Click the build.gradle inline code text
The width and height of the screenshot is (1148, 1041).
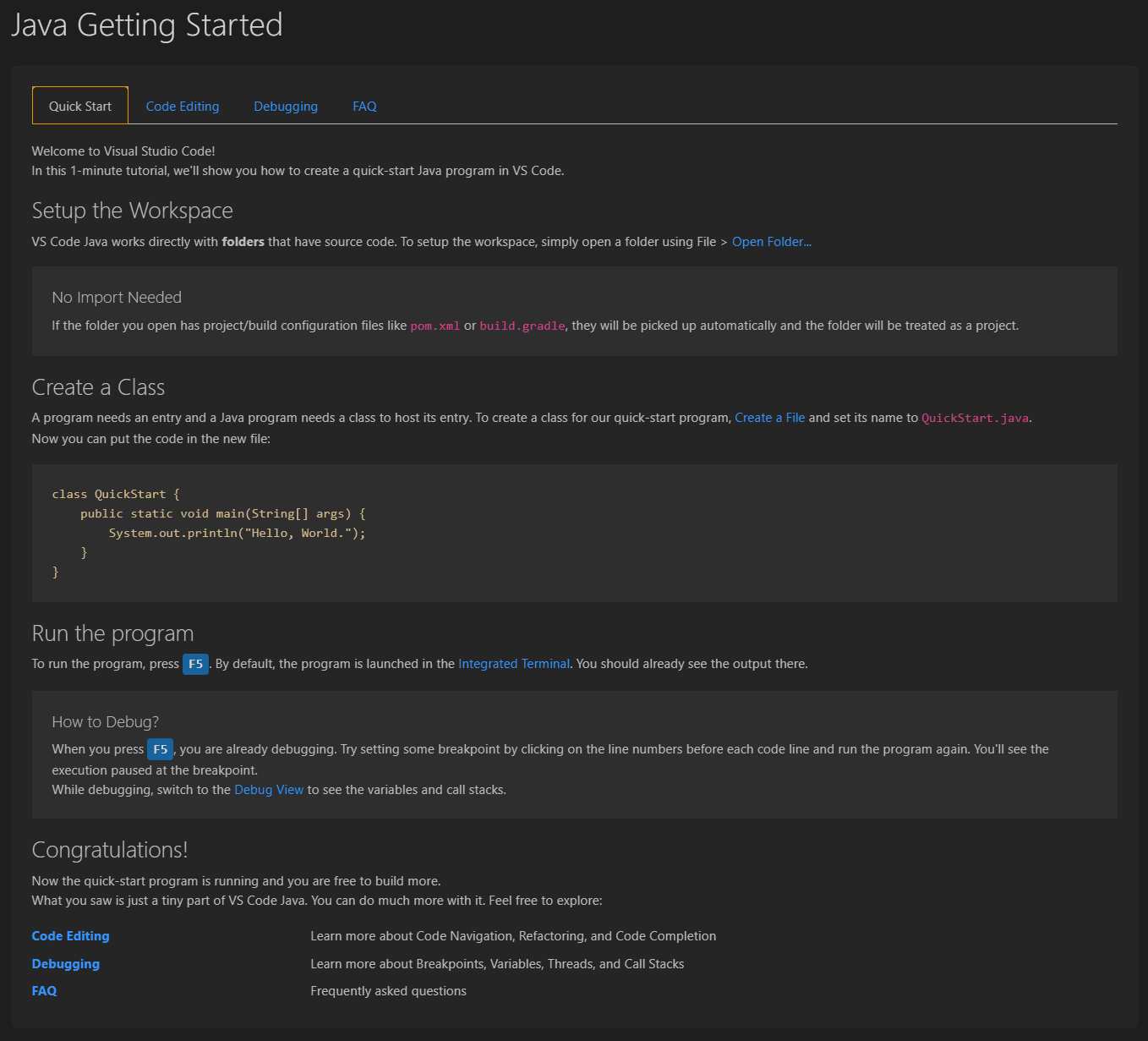coord(522,325)
